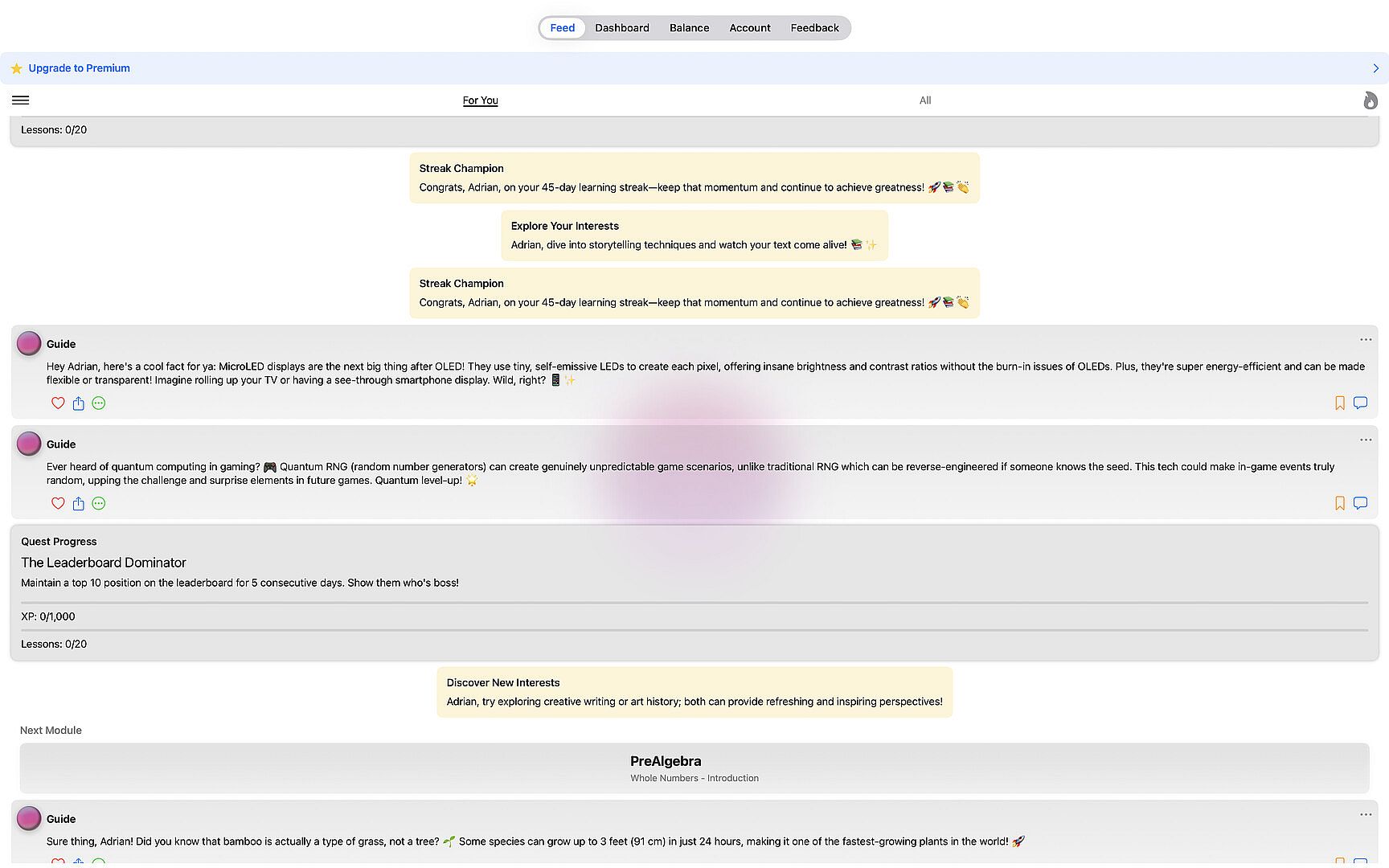The width and height of the screenshot is (1389, 868).
Task: Click Whole Numbers - Introduction subtitle
Action: [694, 778]
